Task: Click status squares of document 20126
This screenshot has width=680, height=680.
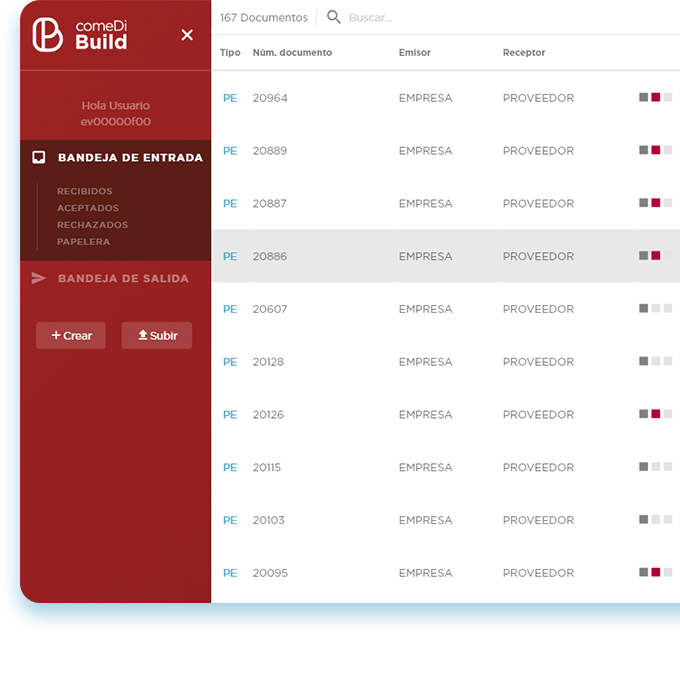Action: pyautogui.click(x=655, y=414)
